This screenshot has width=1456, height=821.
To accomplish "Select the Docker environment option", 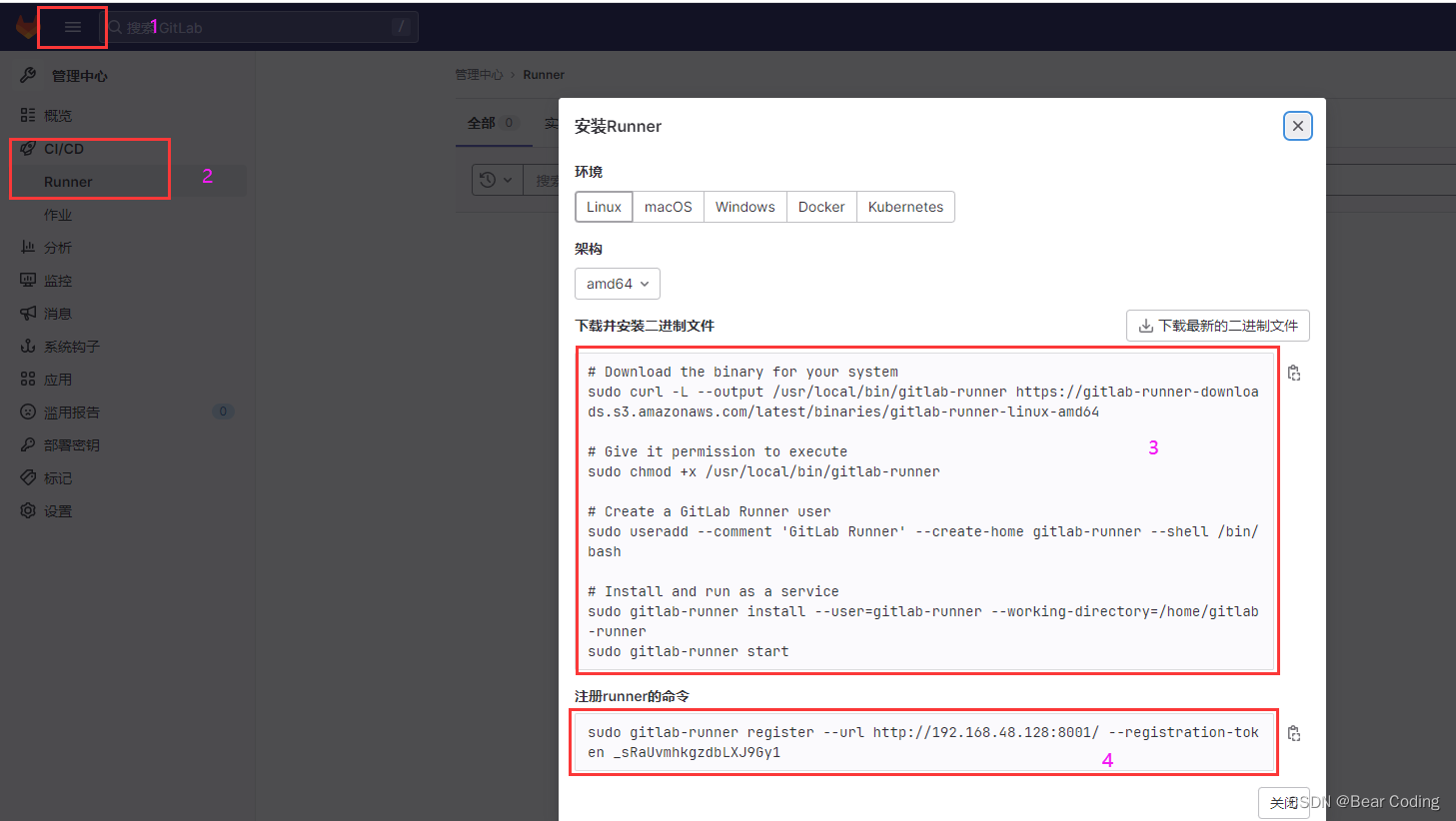I will click(820, 207).
